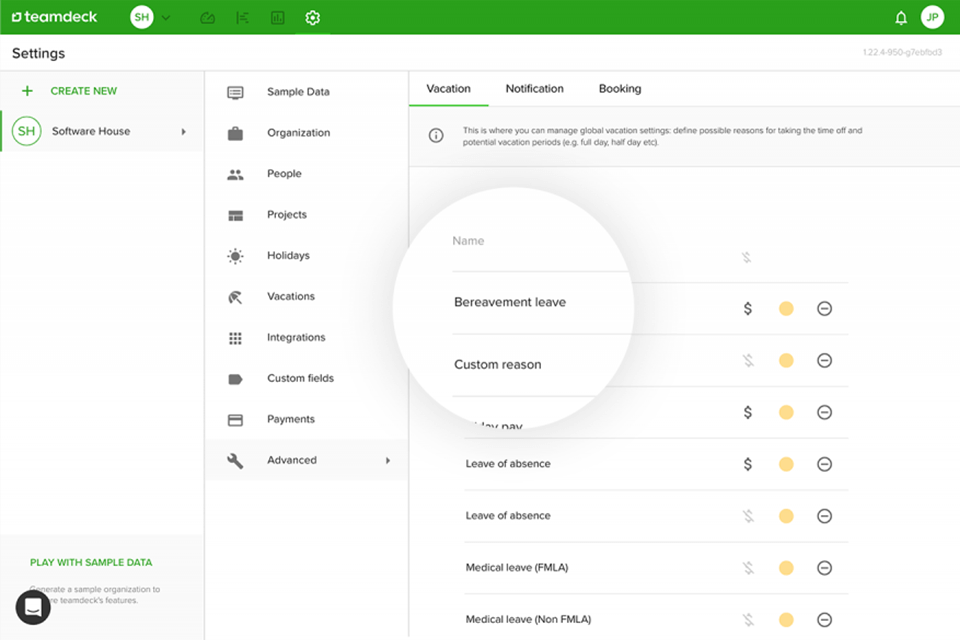Image resolution: width=960 pixels, height=640 pixels.
Task: Click the Payments credit card icon
Action: pyautogui.click(x=235, y=420)
